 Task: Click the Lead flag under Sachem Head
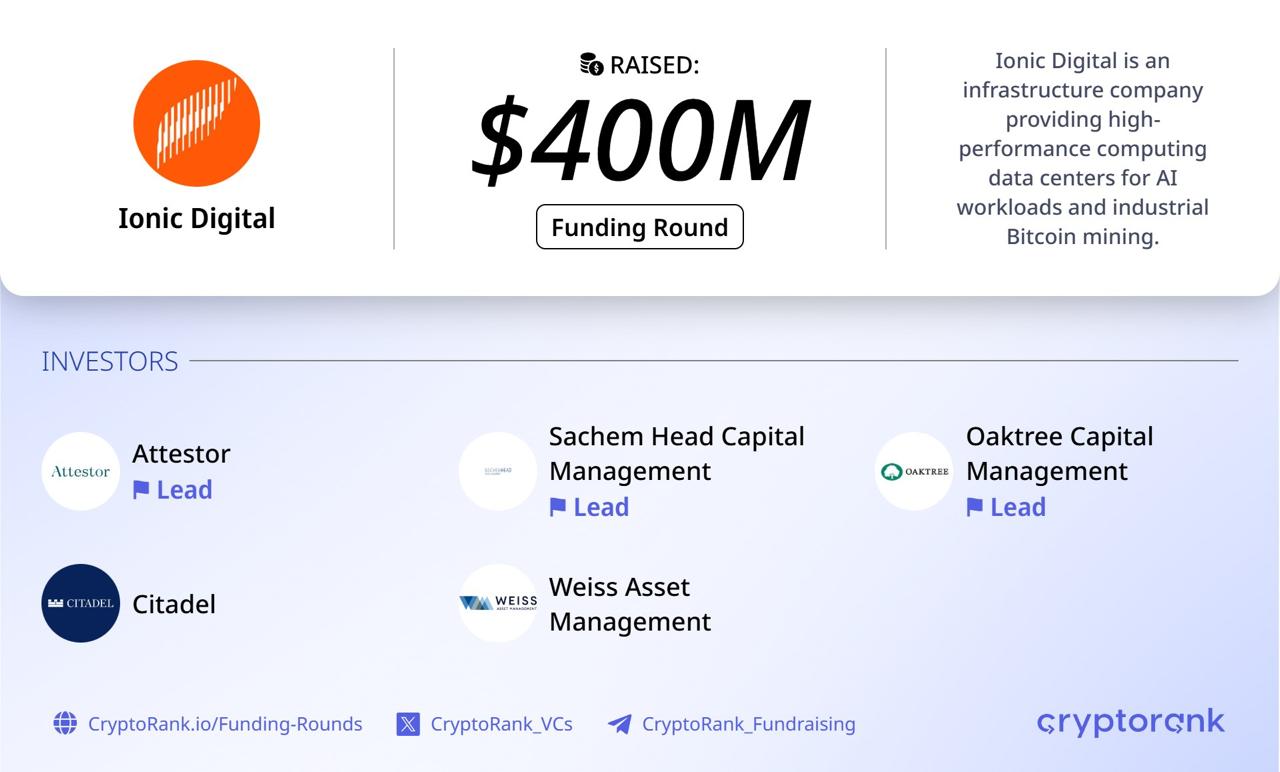[558, 507]
